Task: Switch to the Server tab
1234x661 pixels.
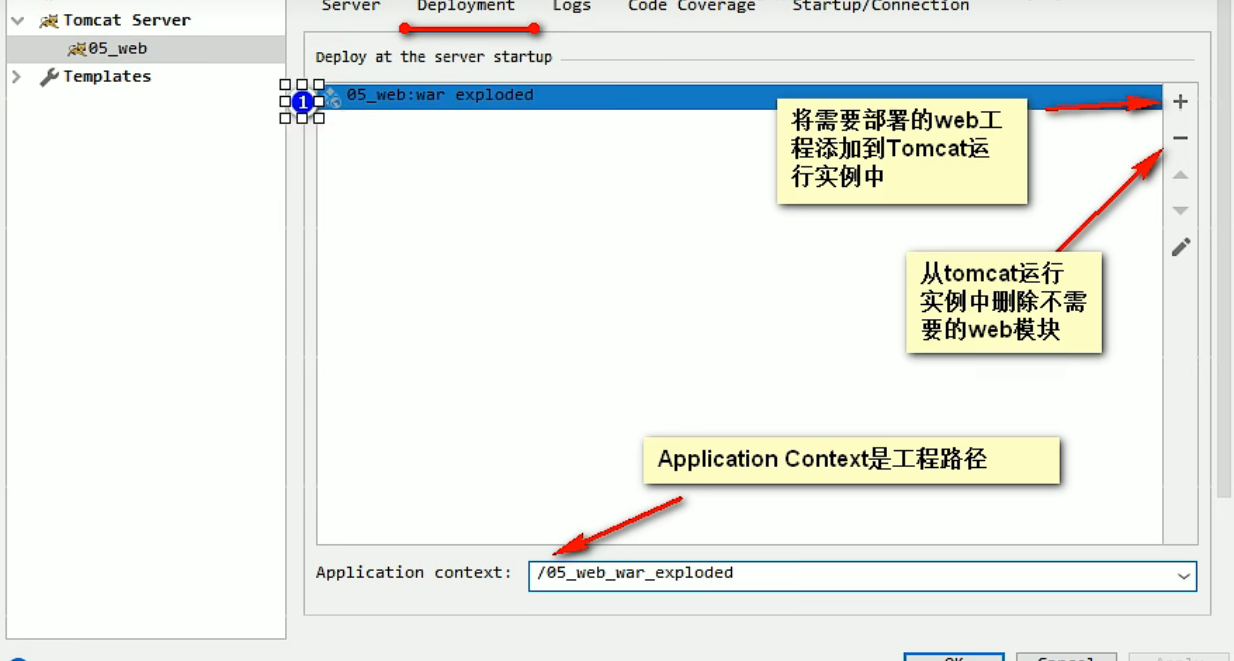Action: (351, 6)
